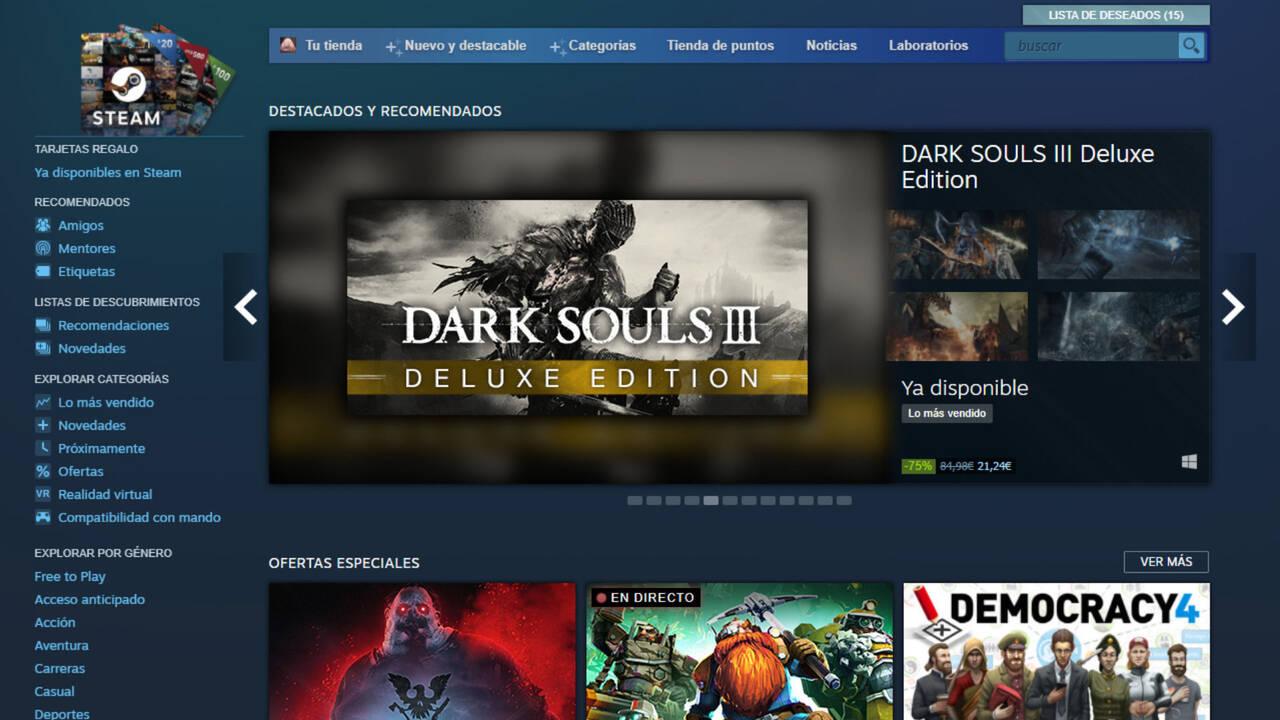
Task: Open Lista de deseados (15)
Action: 1116,15
